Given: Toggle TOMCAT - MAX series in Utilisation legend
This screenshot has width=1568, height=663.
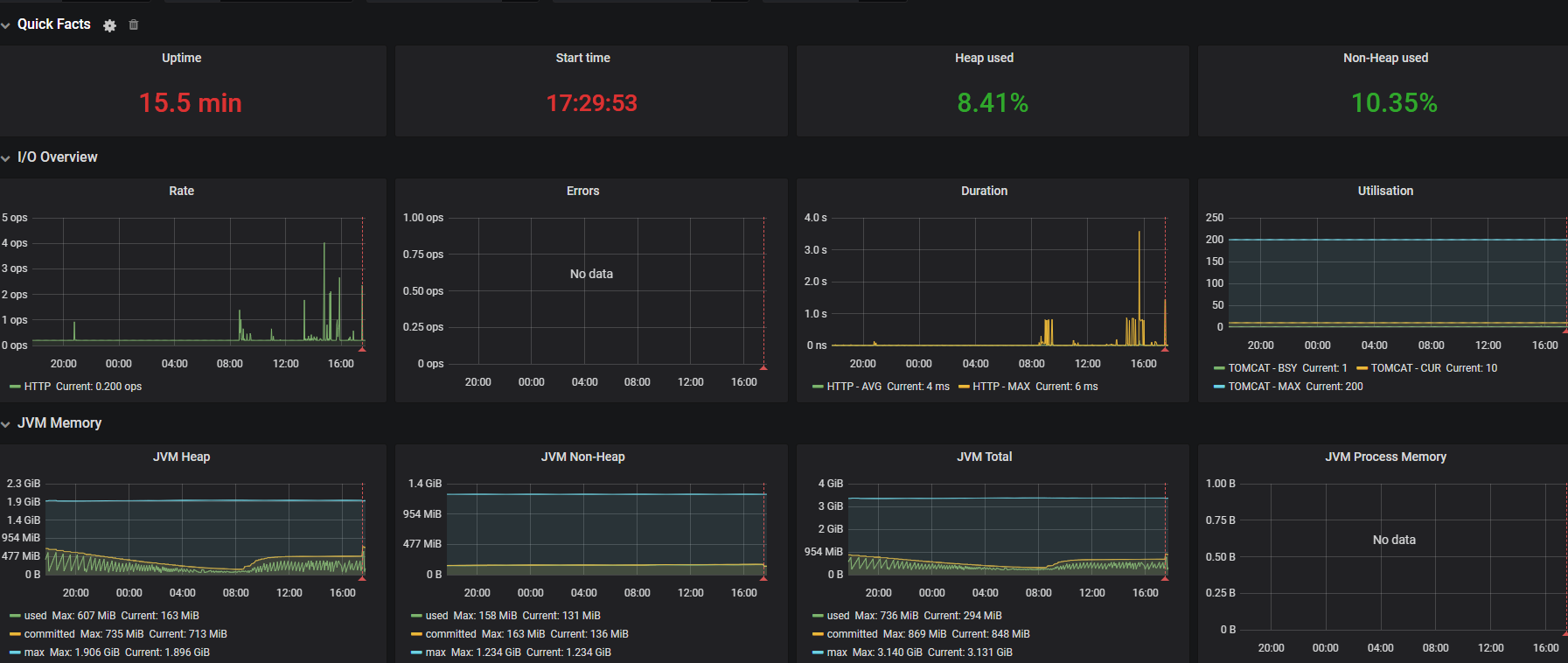Looking at the screenshot, I should point(1265,387).
